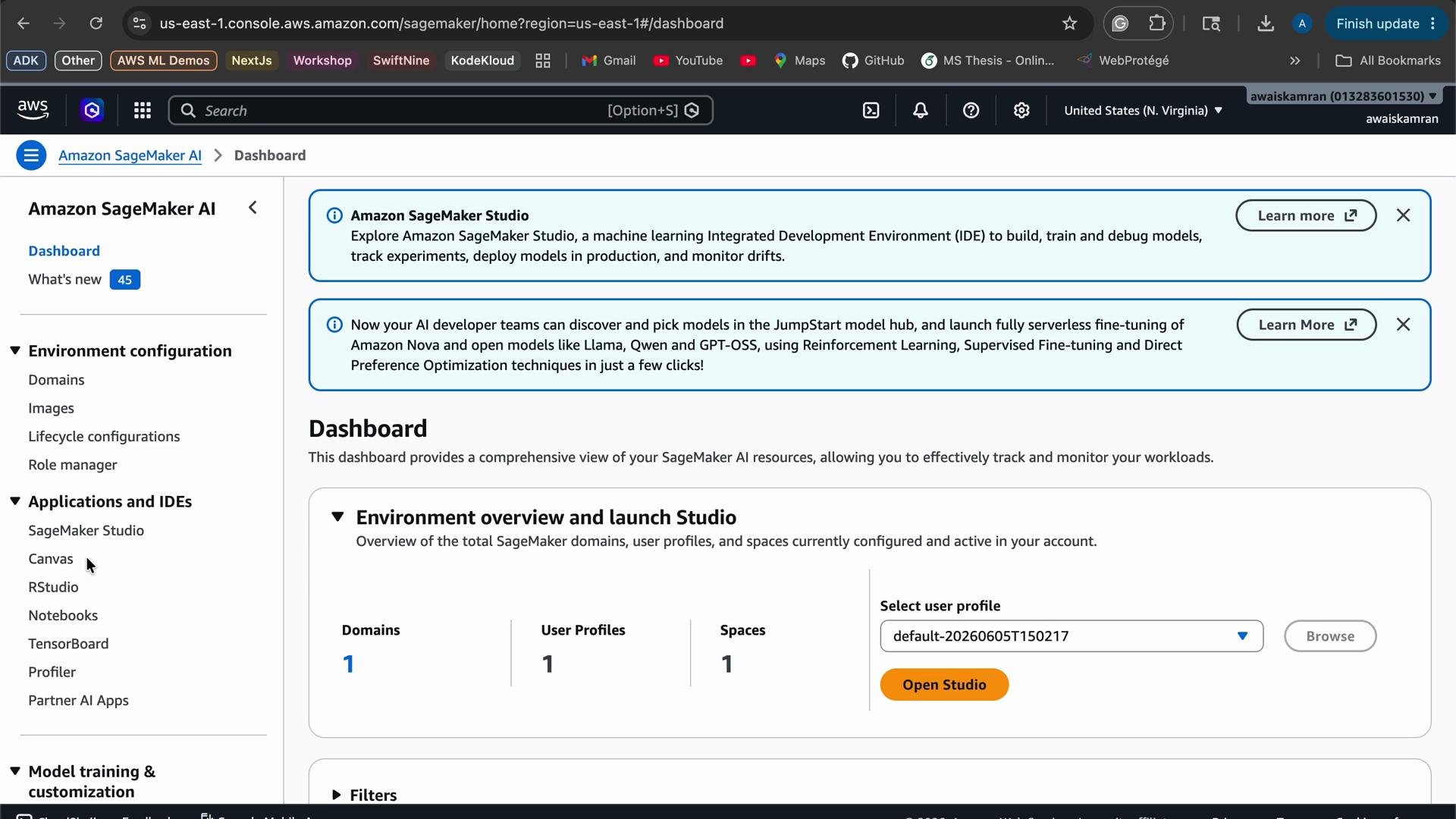Open RStudio in the sidebar
Screen dimensions: 1456x819
coord(53,587)
